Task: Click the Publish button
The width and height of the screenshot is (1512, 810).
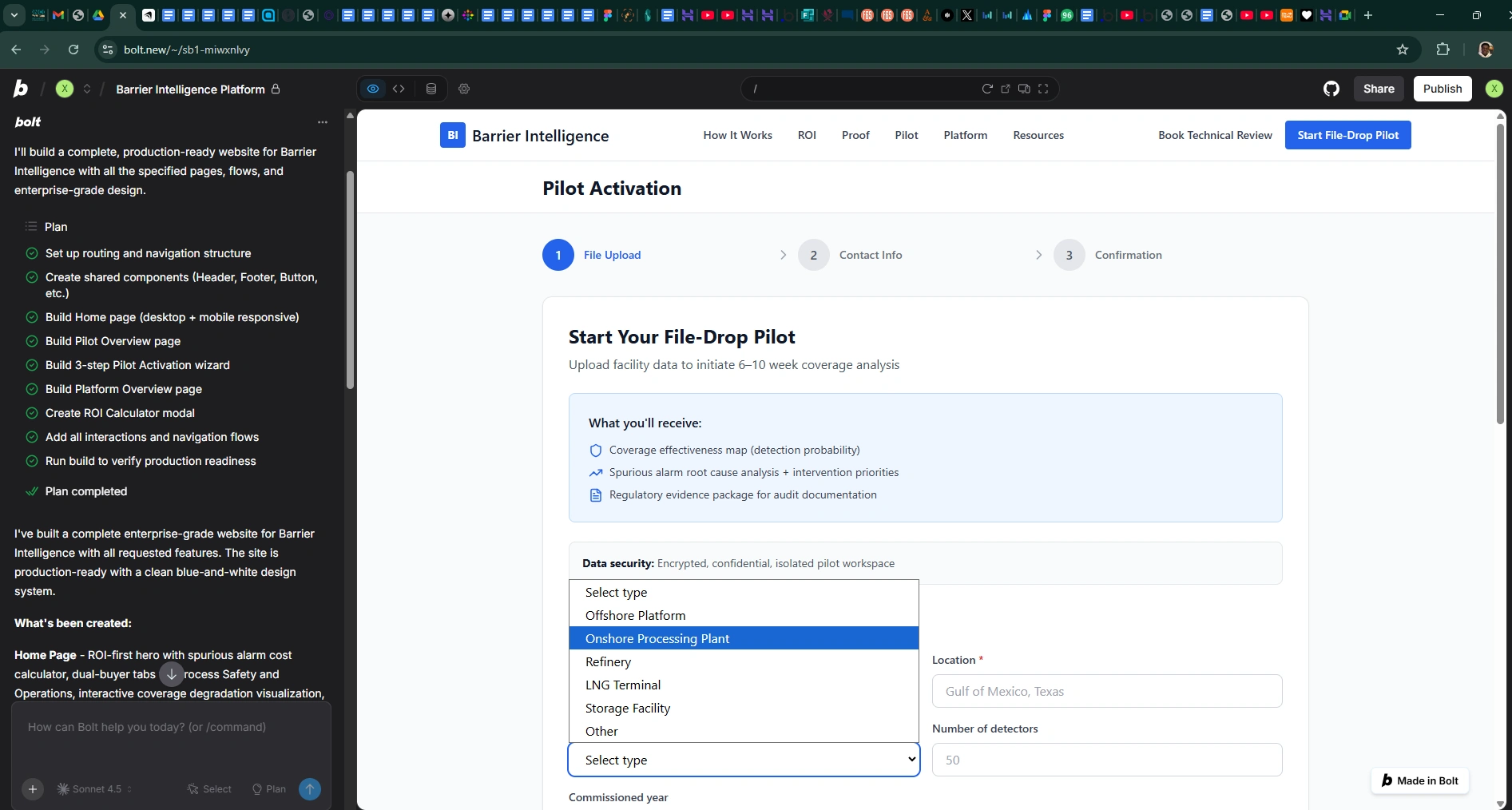Action: point(1442,89)
